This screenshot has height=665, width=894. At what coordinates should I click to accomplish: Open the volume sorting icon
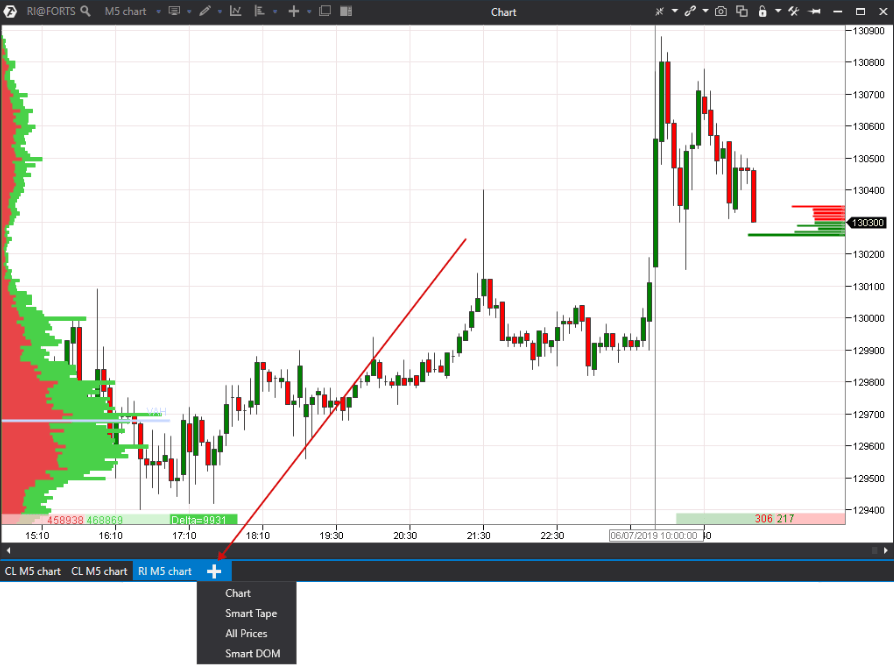pos(260,11)
